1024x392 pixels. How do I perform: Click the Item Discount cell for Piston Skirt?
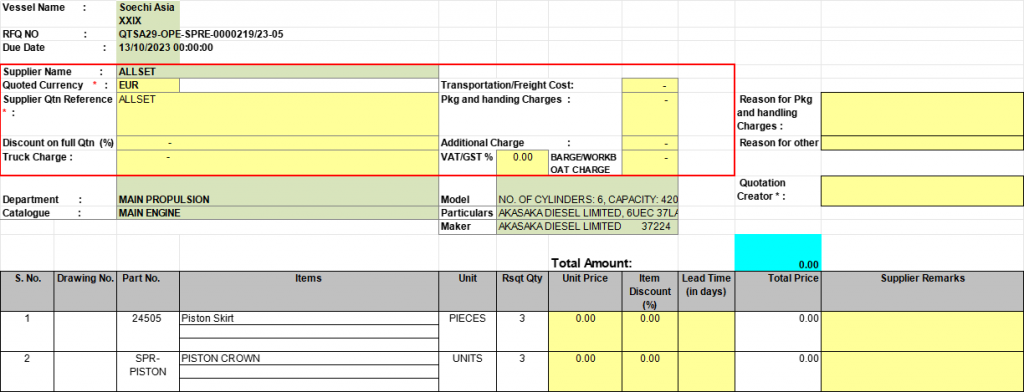[650, 331]
